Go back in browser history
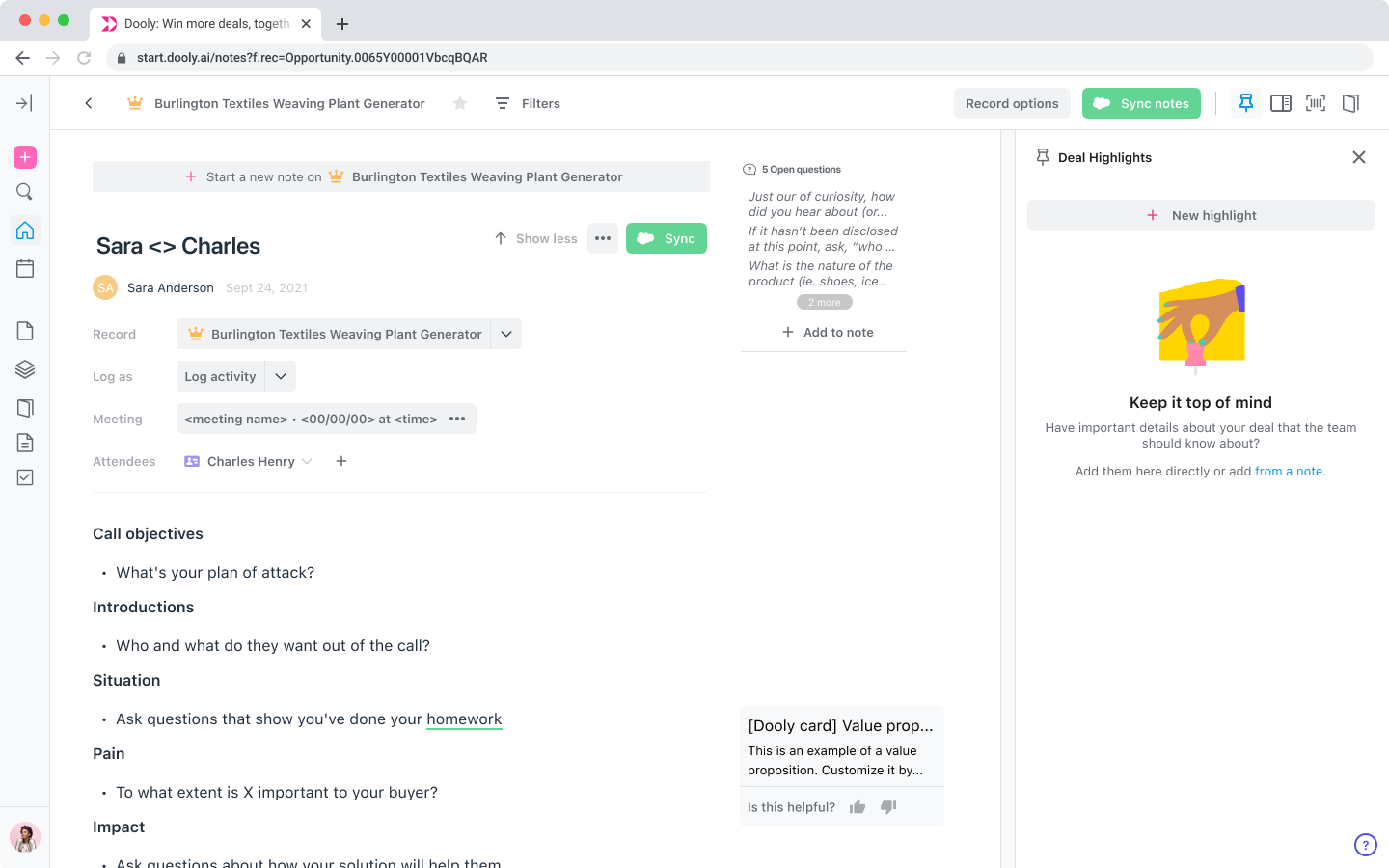Image resolution: width=1389 pixels, height=868 pixels. pos(22,58)
